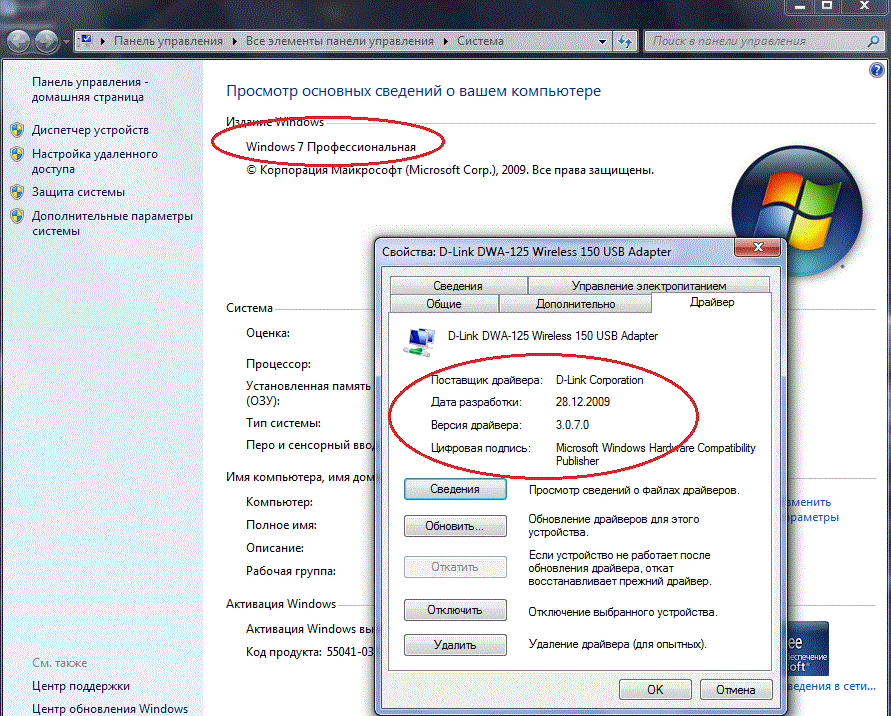
Task: Switch to the Общие tab
Action: pyautogui.click(x=443, y=304)
